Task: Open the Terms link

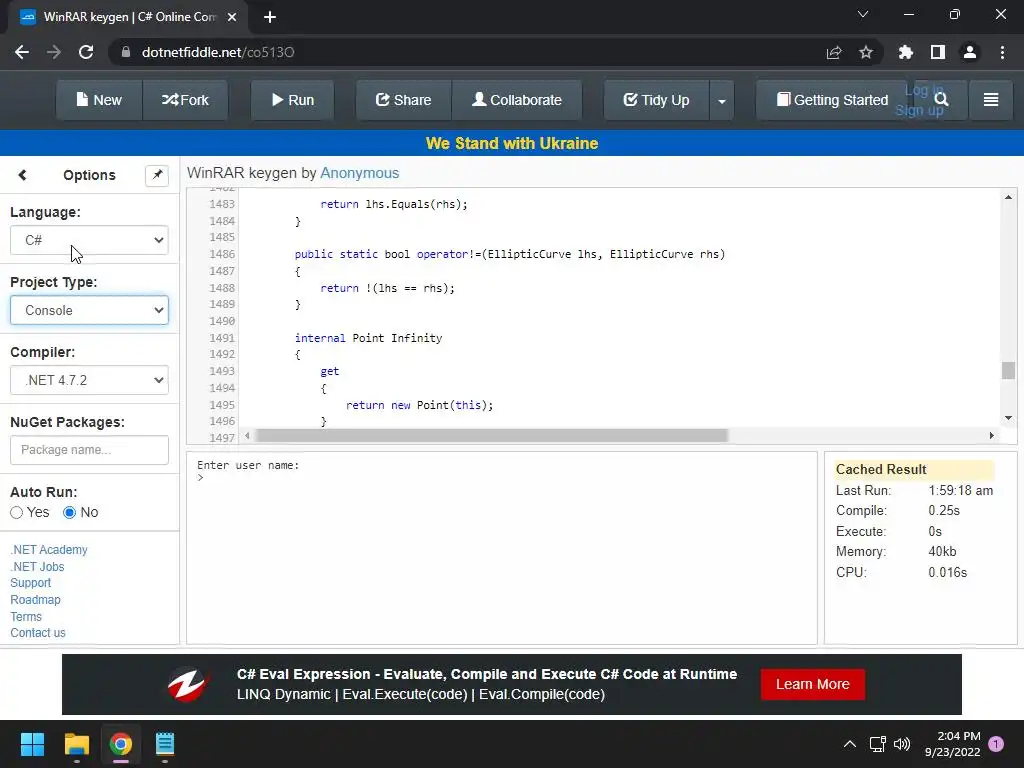Action: 26,616
